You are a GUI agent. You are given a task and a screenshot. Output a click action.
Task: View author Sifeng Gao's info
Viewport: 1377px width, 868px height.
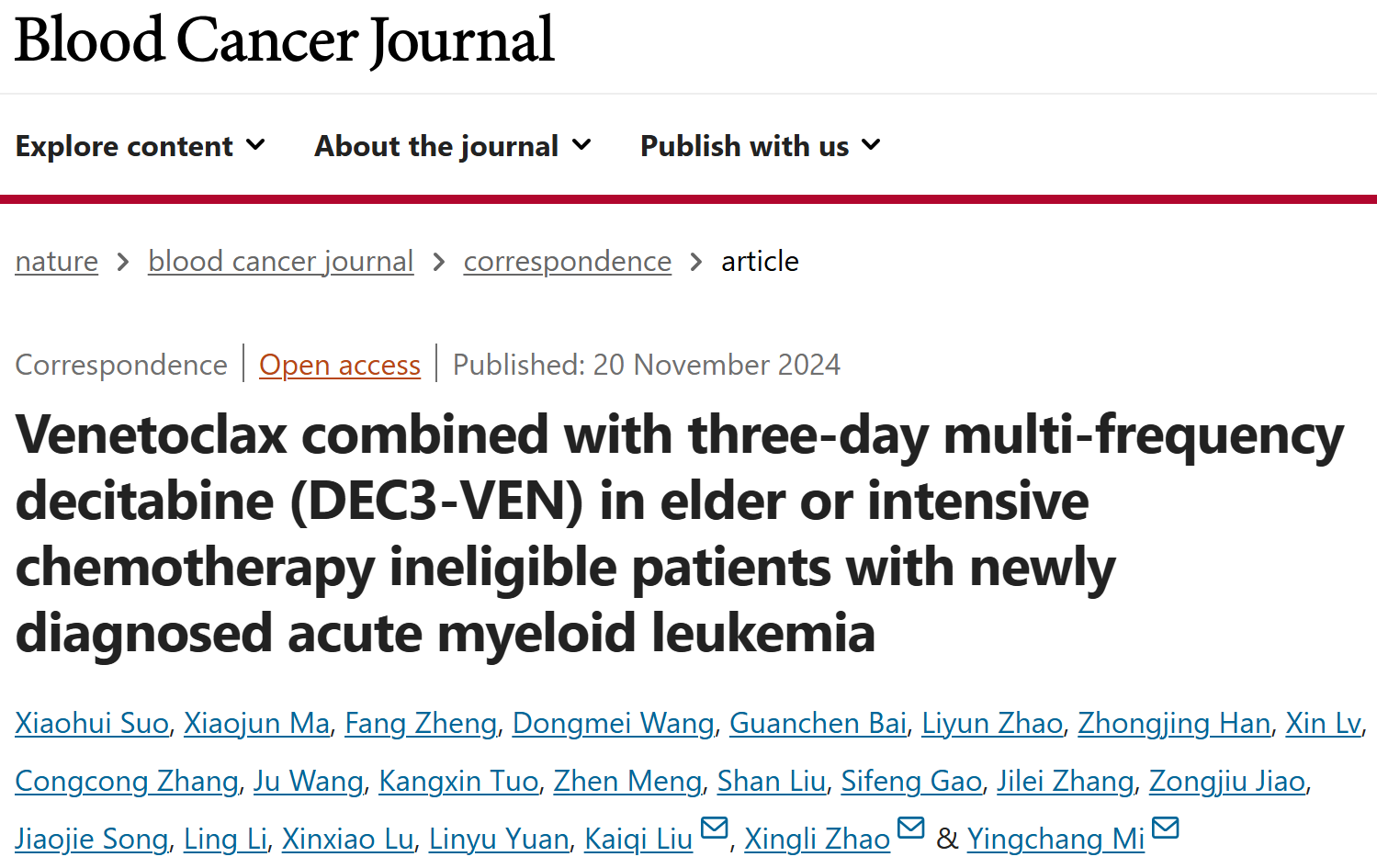coord(911,782)
